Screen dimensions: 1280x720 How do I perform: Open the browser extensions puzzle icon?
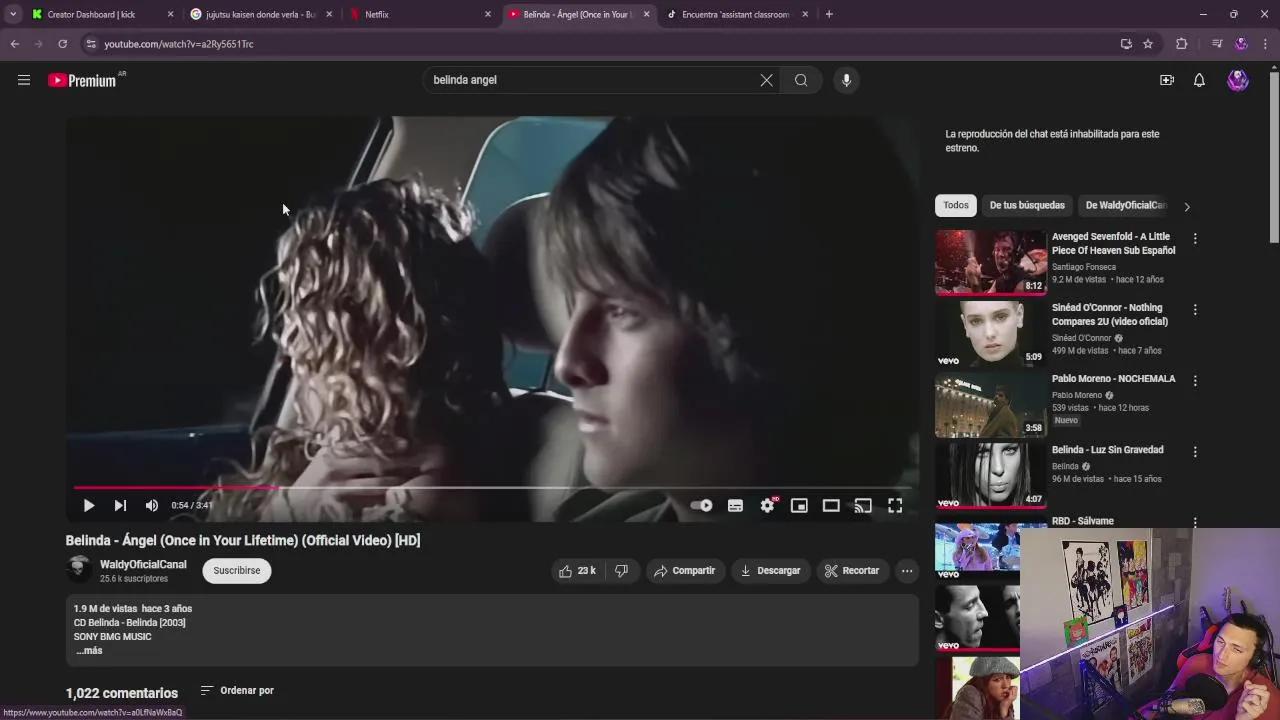point(1181,44)
